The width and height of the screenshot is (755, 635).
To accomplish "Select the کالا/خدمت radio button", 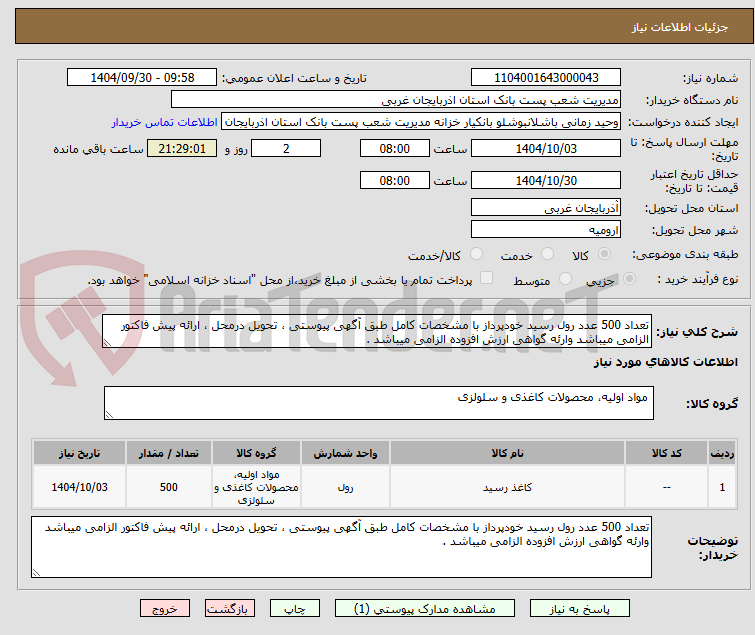I will (x=476, y=254).
